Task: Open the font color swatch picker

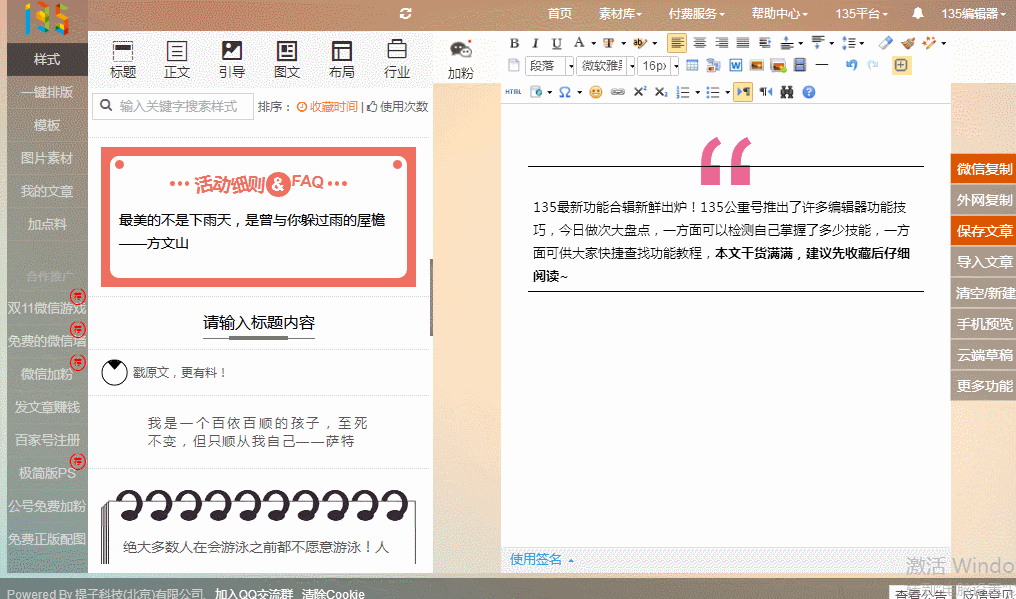Action: pos(608,43)
